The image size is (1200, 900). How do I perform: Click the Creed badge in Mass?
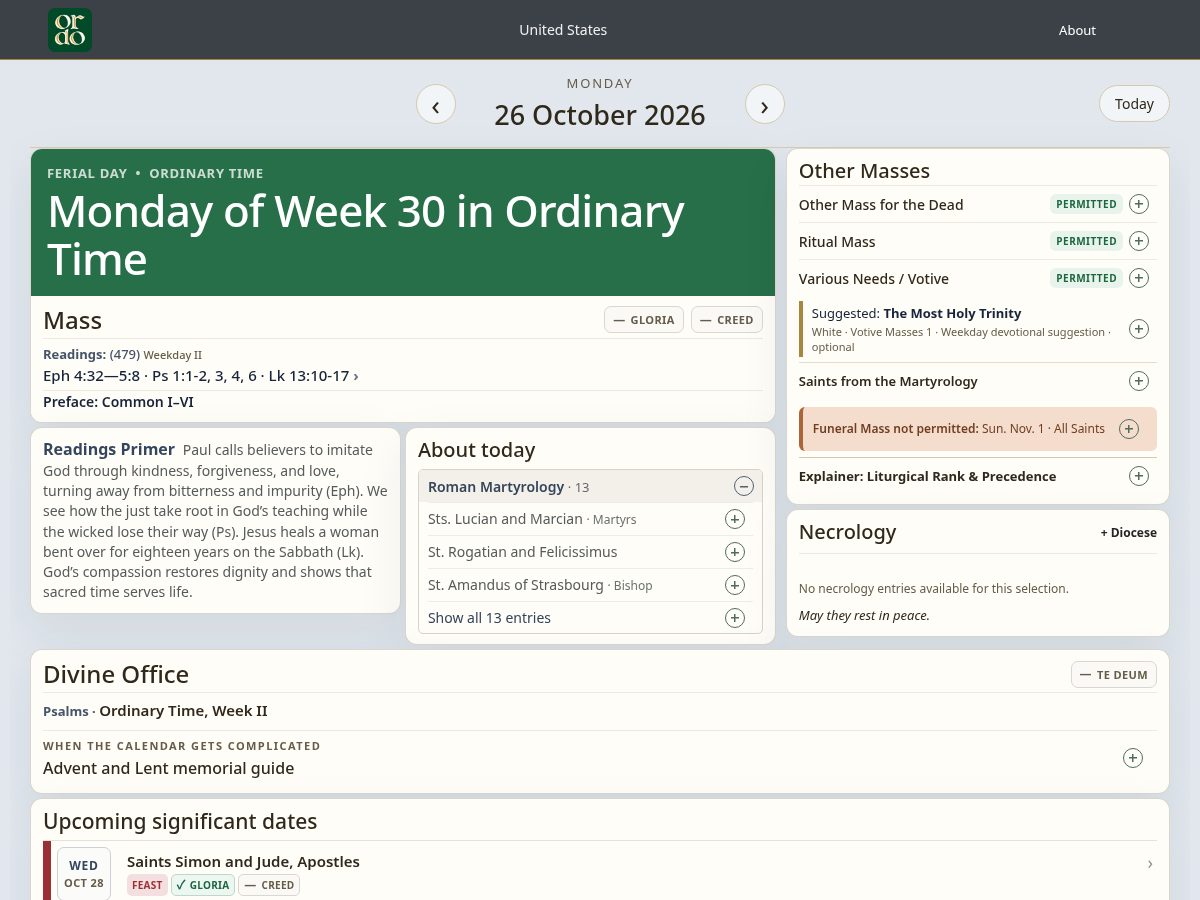[x=727, y=320]
